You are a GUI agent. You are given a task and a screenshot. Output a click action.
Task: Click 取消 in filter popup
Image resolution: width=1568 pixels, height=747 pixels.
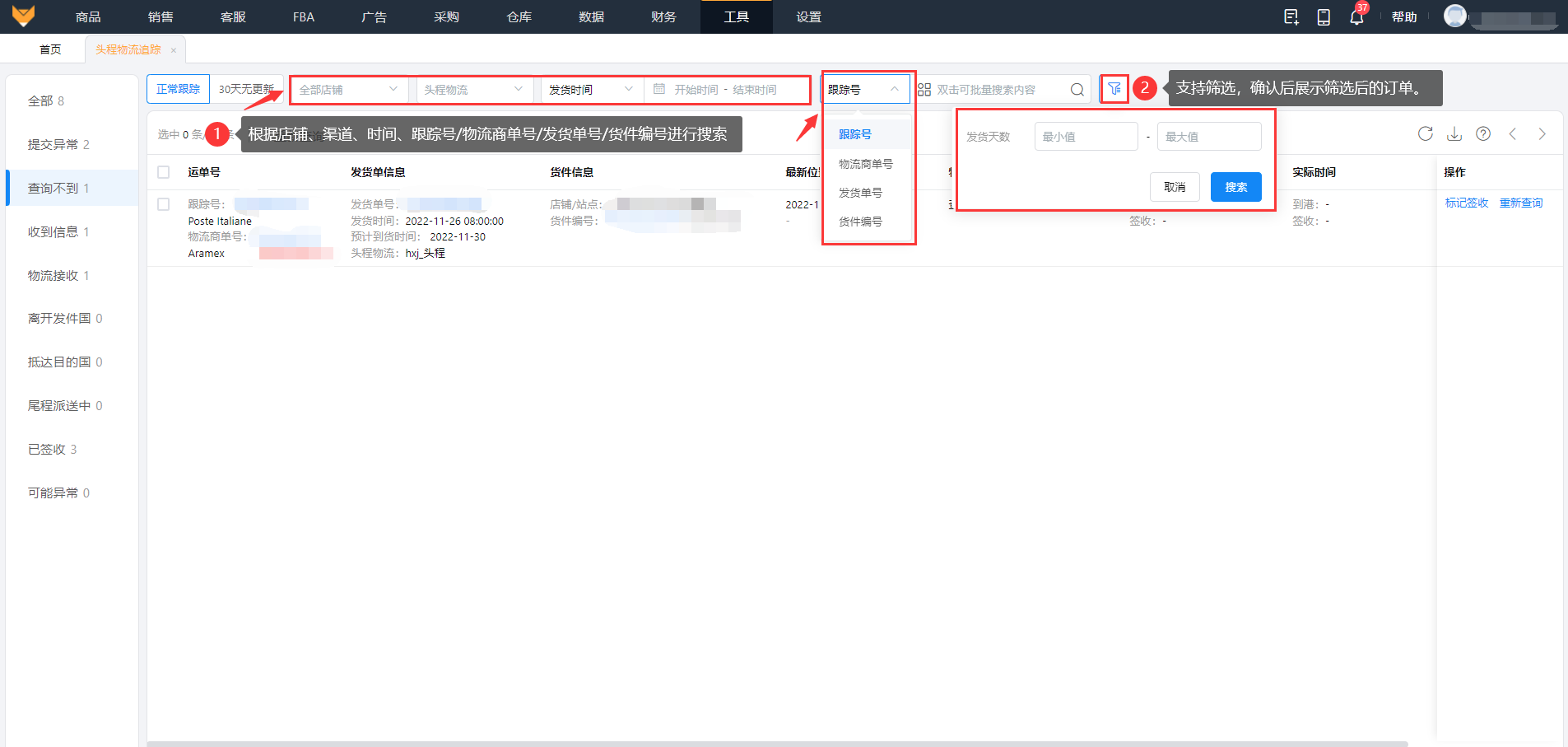click(1175, 187)
